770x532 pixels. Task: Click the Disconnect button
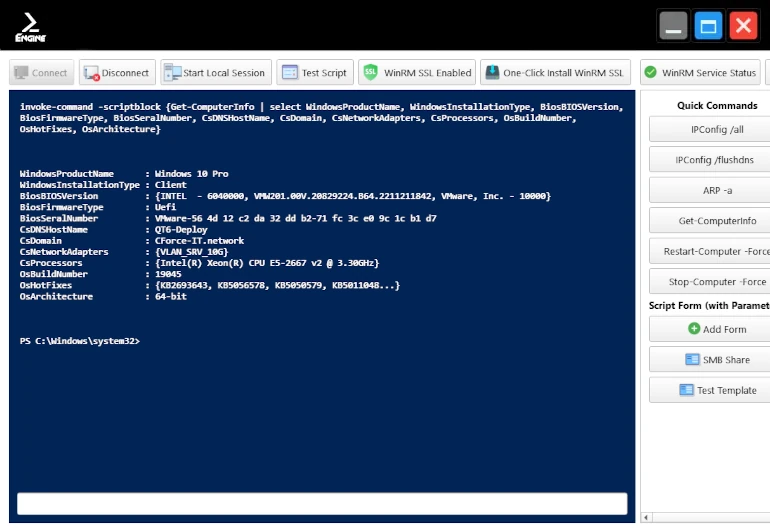click(x=117, y=73)
